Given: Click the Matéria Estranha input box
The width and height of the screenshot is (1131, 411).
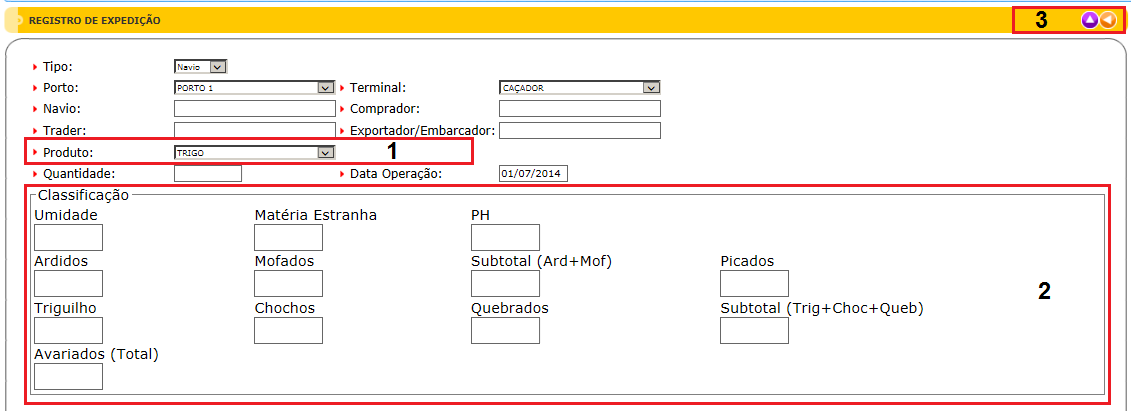Looking at the screenshot, I should 288,237.
